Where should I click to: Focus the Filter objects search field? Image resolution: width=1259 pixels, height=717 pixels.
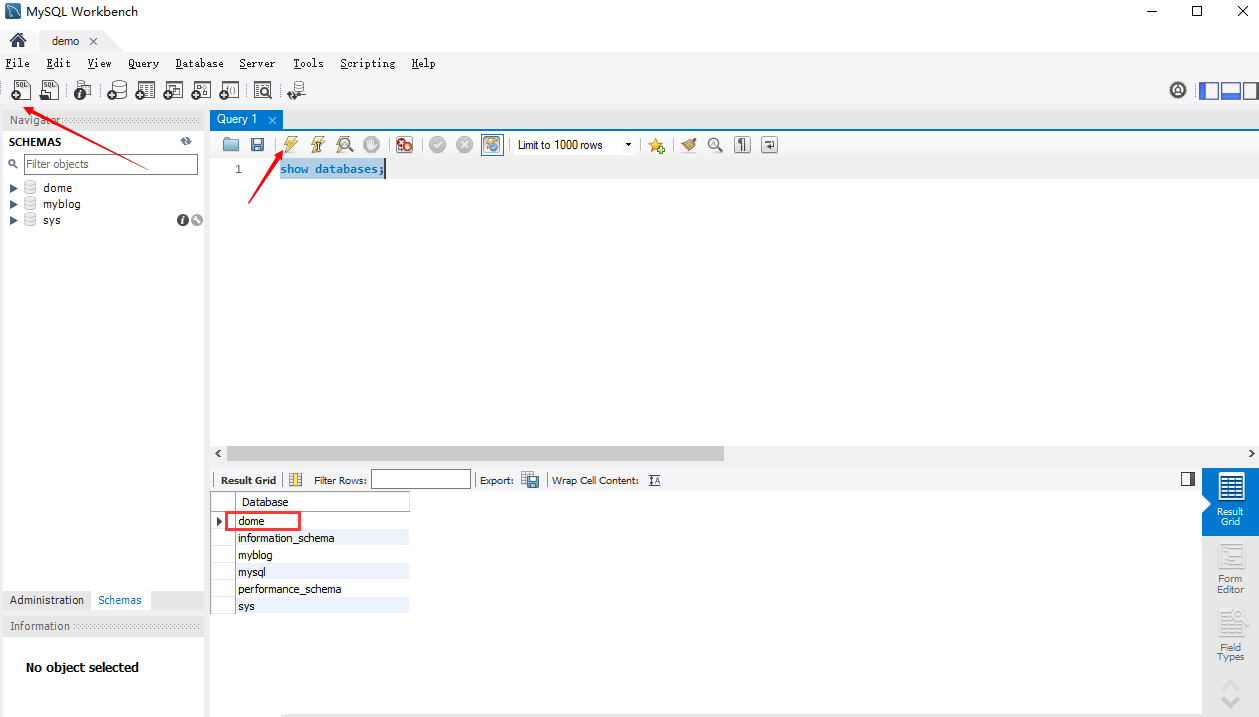[x=110, y=164]
